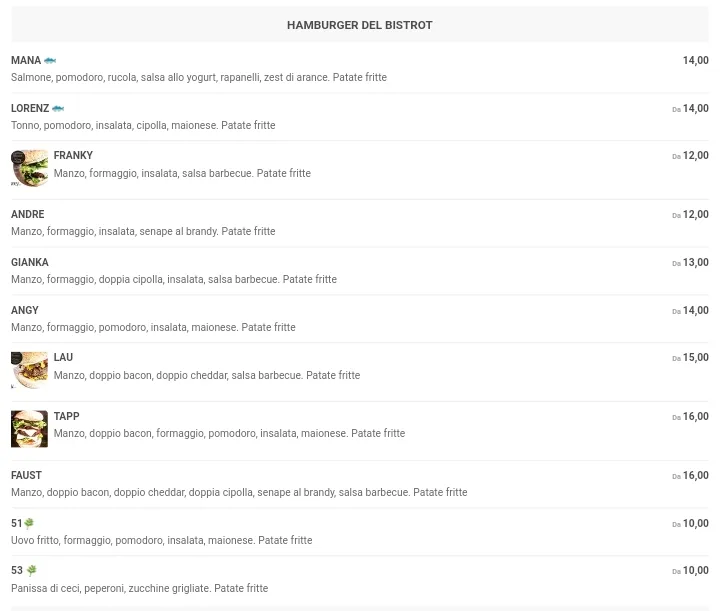
Task: Click the 53 description Panissa di ceci
Action: coord(139,588)
